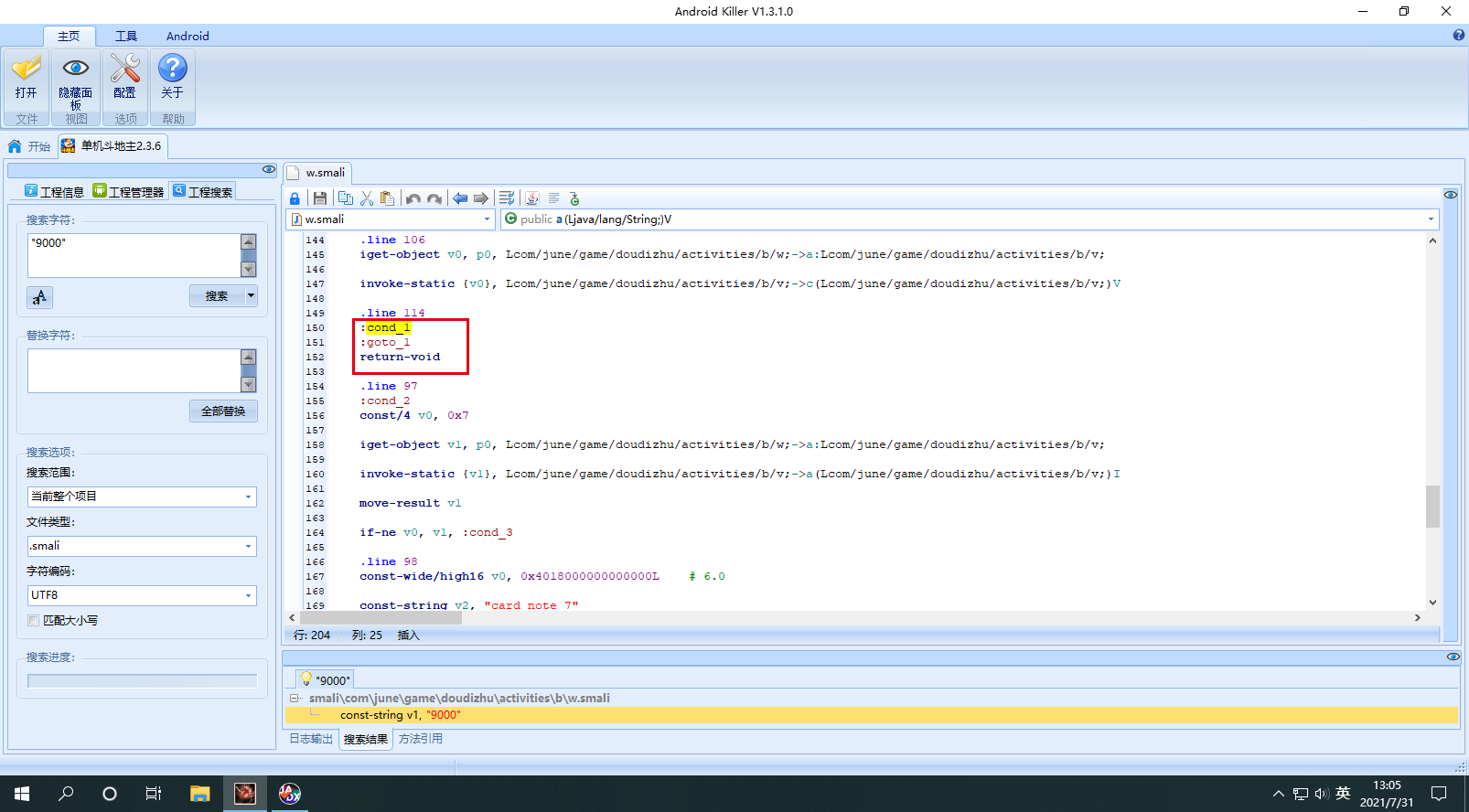Click the 搜索 search button
The width and height of the screenshot is (1469, 812).
click(218, 295)
